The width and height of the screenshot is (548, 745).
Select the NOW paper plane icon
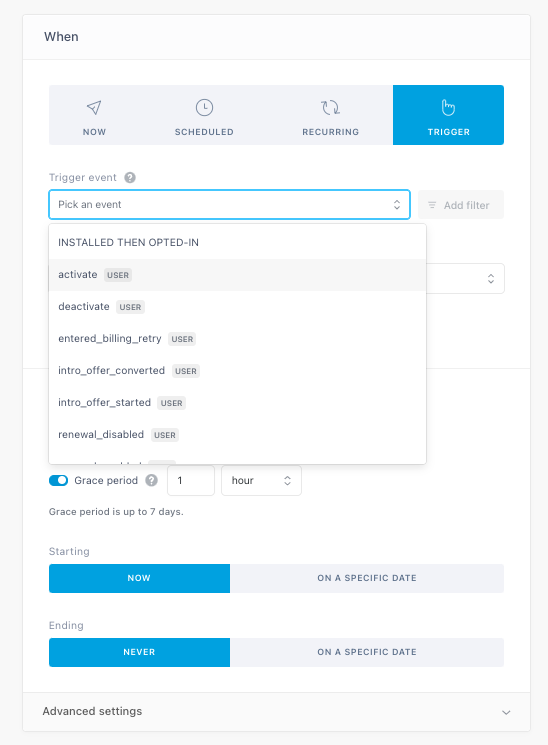tap(94, 107)
